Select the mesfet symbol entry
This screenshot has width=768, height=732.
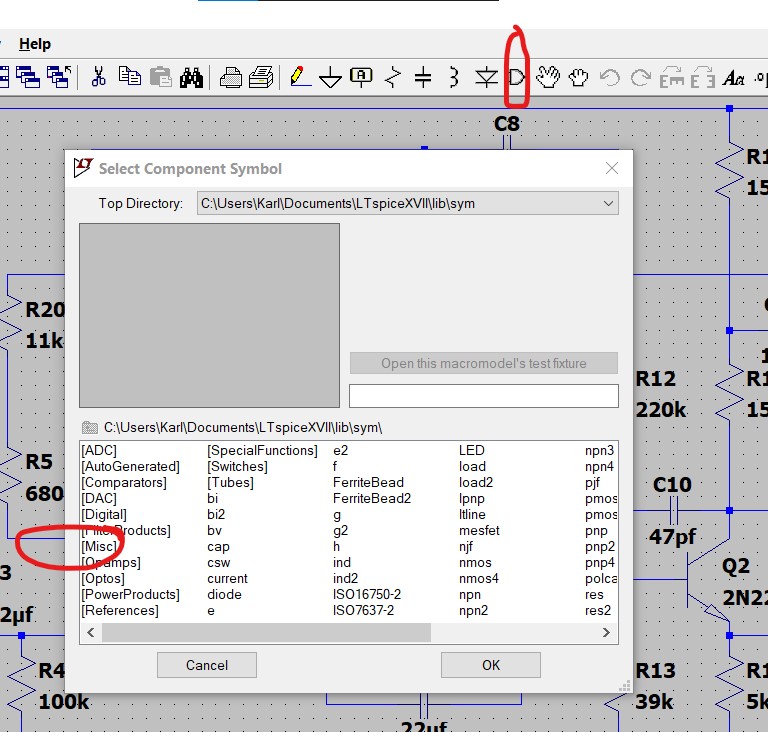click(x=479, y=530)
